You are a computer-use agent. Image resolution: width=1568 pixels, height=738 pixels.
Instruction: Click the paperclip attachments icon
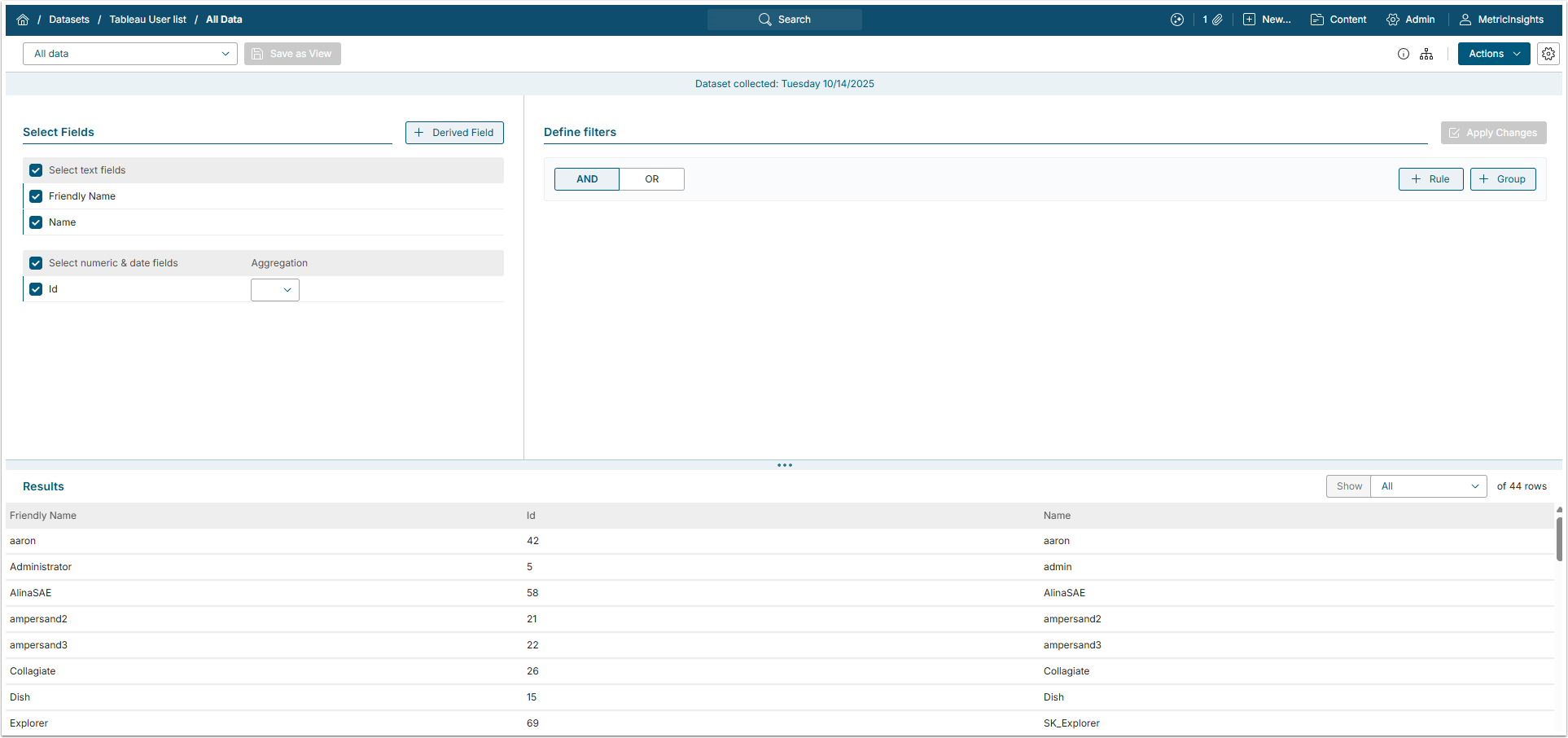1217,20
